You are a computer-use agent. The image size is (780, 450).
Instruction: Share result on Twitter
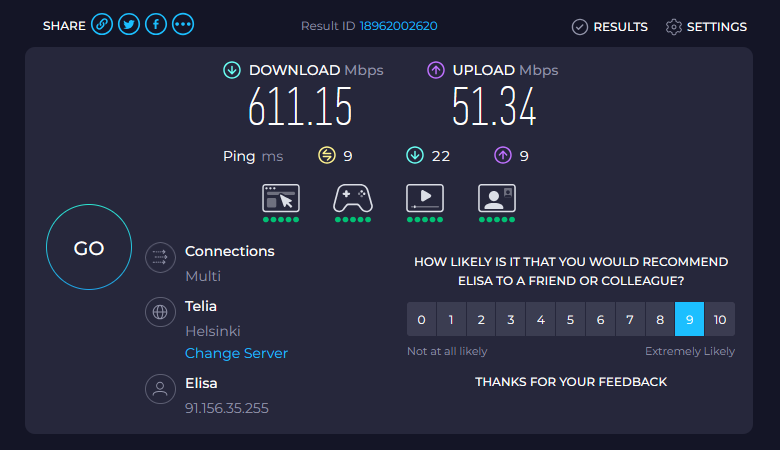[129, 24]
